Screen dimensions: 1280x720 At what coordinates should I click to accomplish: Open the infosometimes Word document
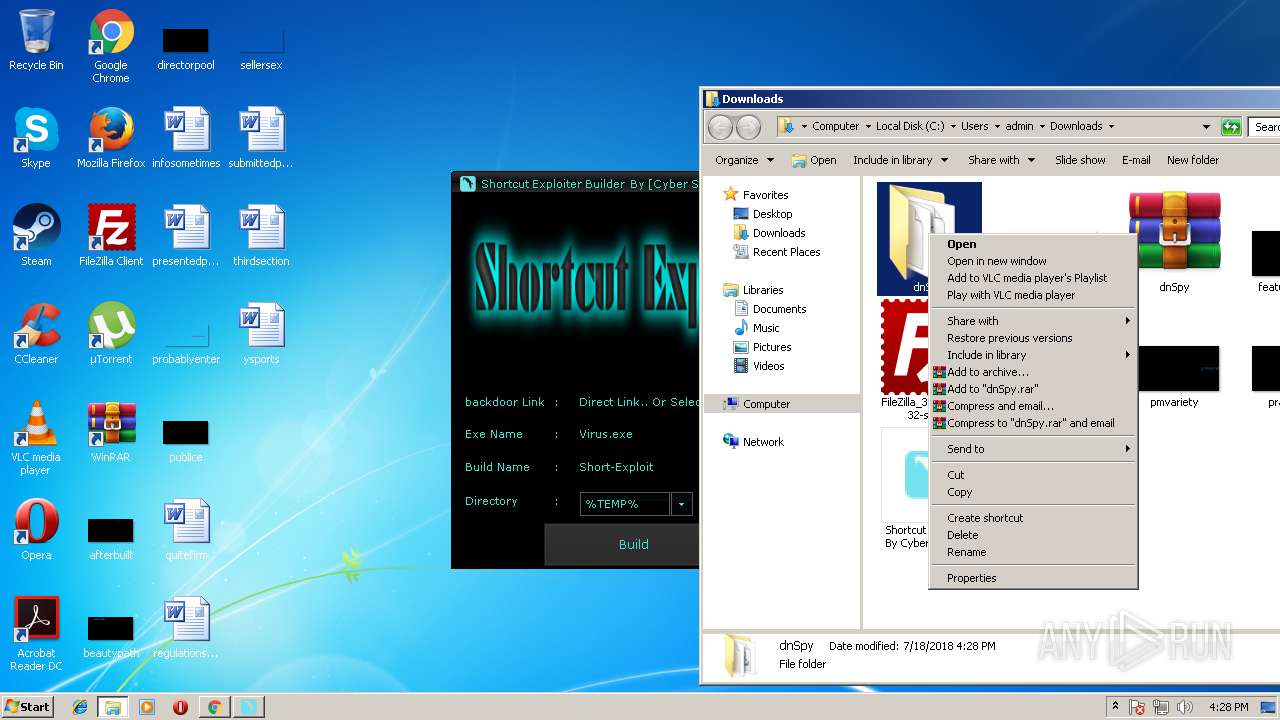coord(186,138)
